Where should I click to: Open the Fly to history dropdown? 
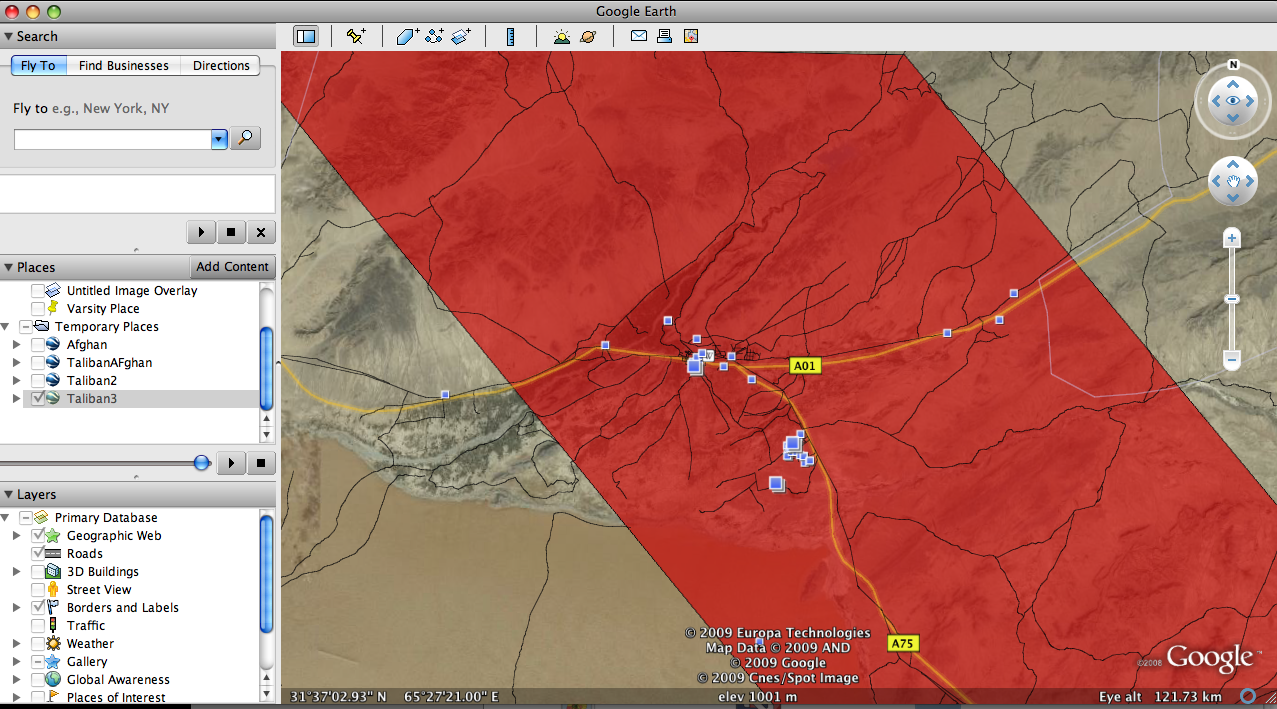point(220,139)
